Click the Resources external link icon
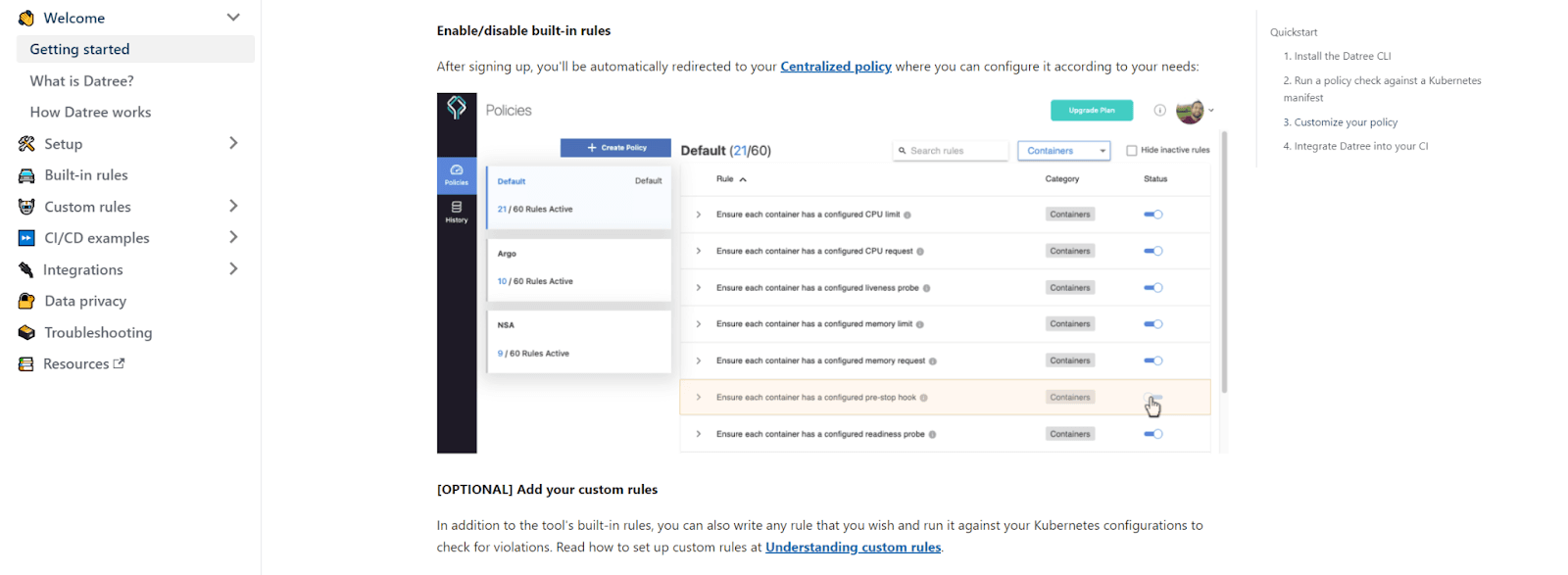Image resolution: width=1568 pixels, height=575 pixels. pyautogui.click(x=119, y=363)
